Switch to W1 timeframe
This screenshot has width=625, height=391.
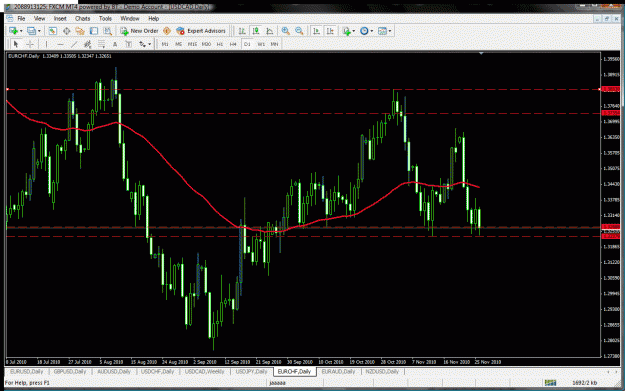pos(261,44)
